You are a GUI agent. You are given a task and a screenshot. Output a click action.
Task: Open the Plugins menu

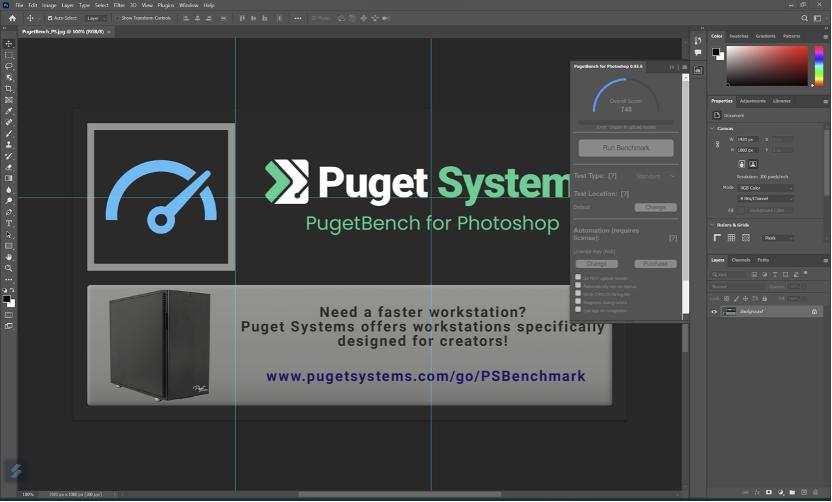point(166,5)
